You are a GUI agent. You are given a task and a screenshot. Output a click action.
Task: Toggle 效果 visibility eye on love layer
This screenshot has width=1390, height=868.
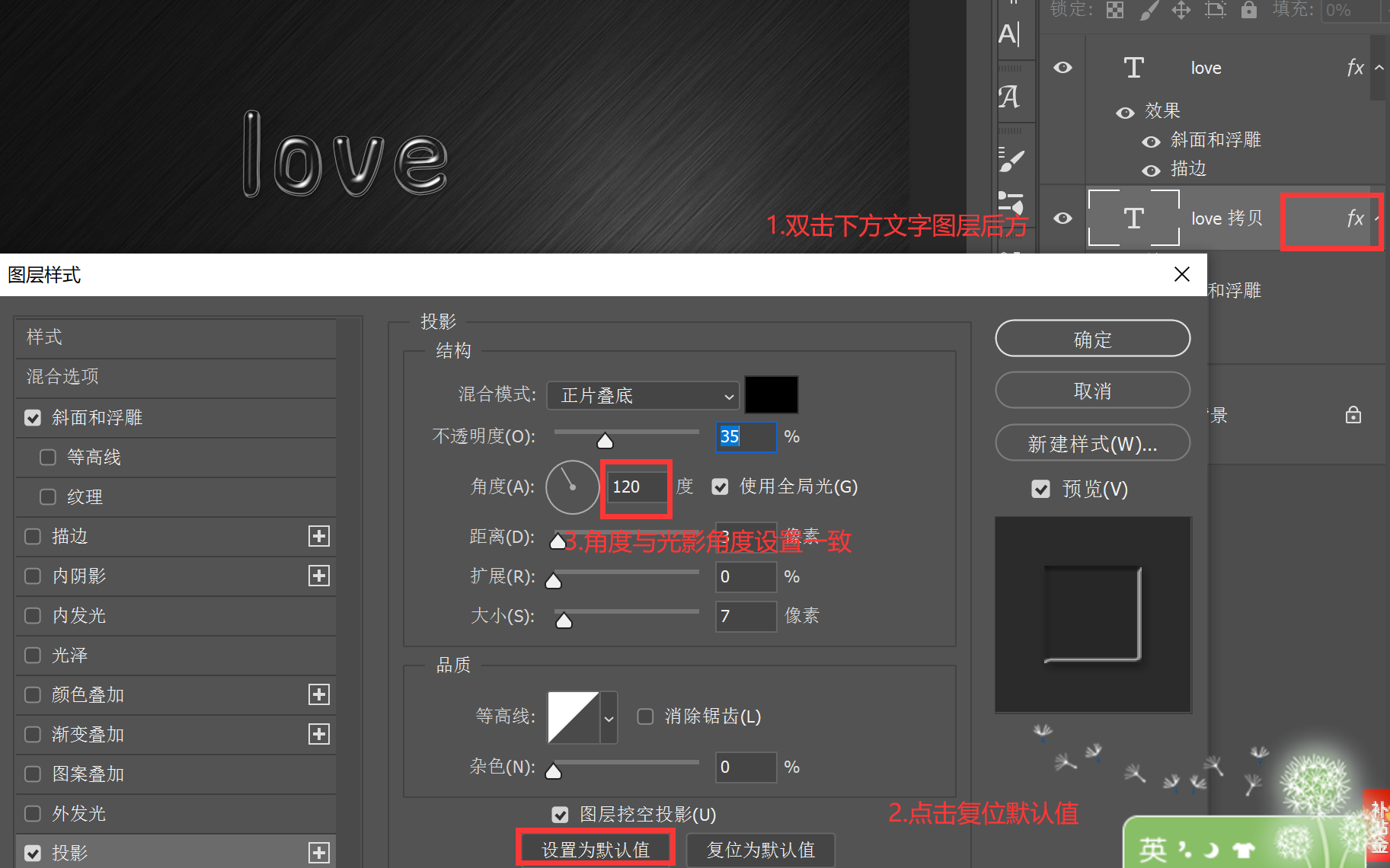coord(1125,113)
